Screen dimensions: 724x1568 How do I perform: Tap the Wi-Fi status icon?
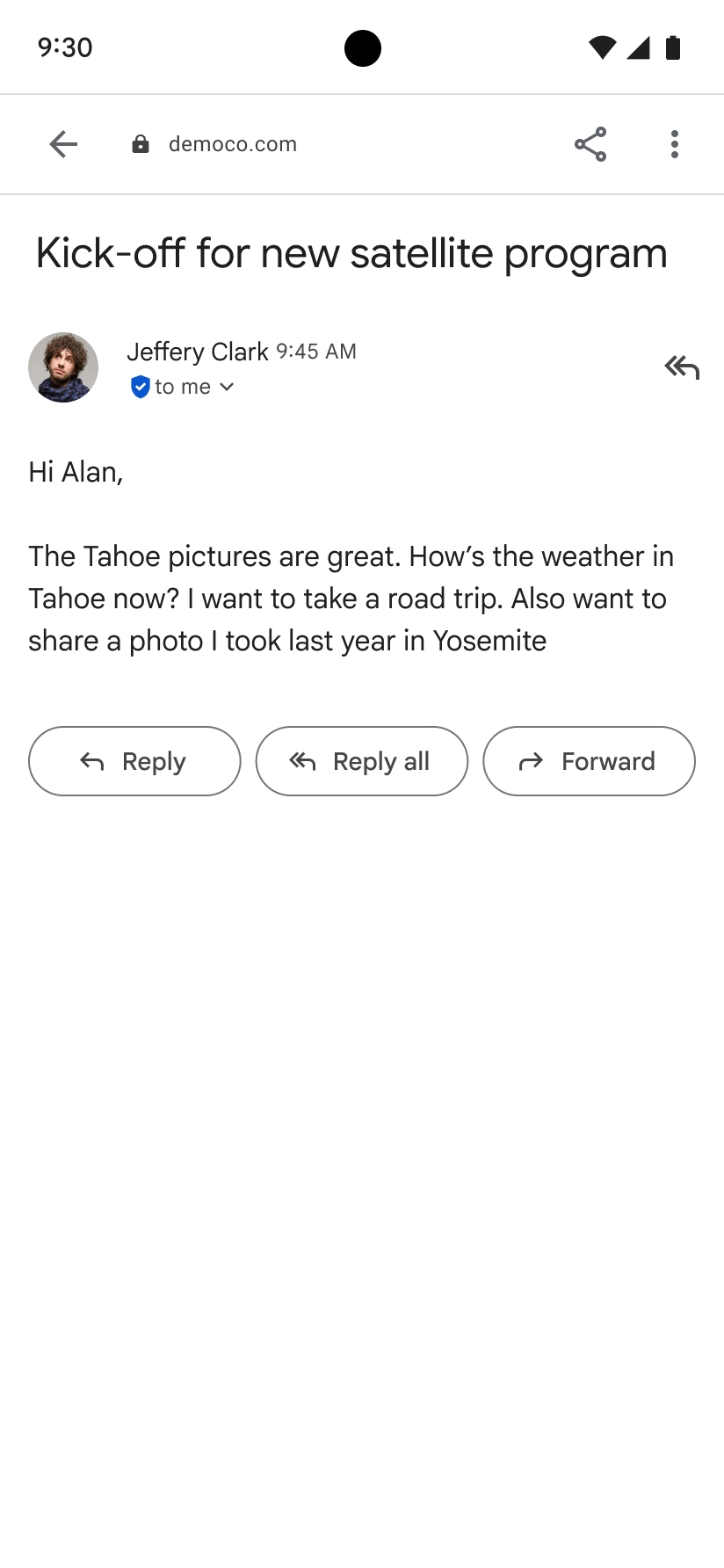coord(602,48)
